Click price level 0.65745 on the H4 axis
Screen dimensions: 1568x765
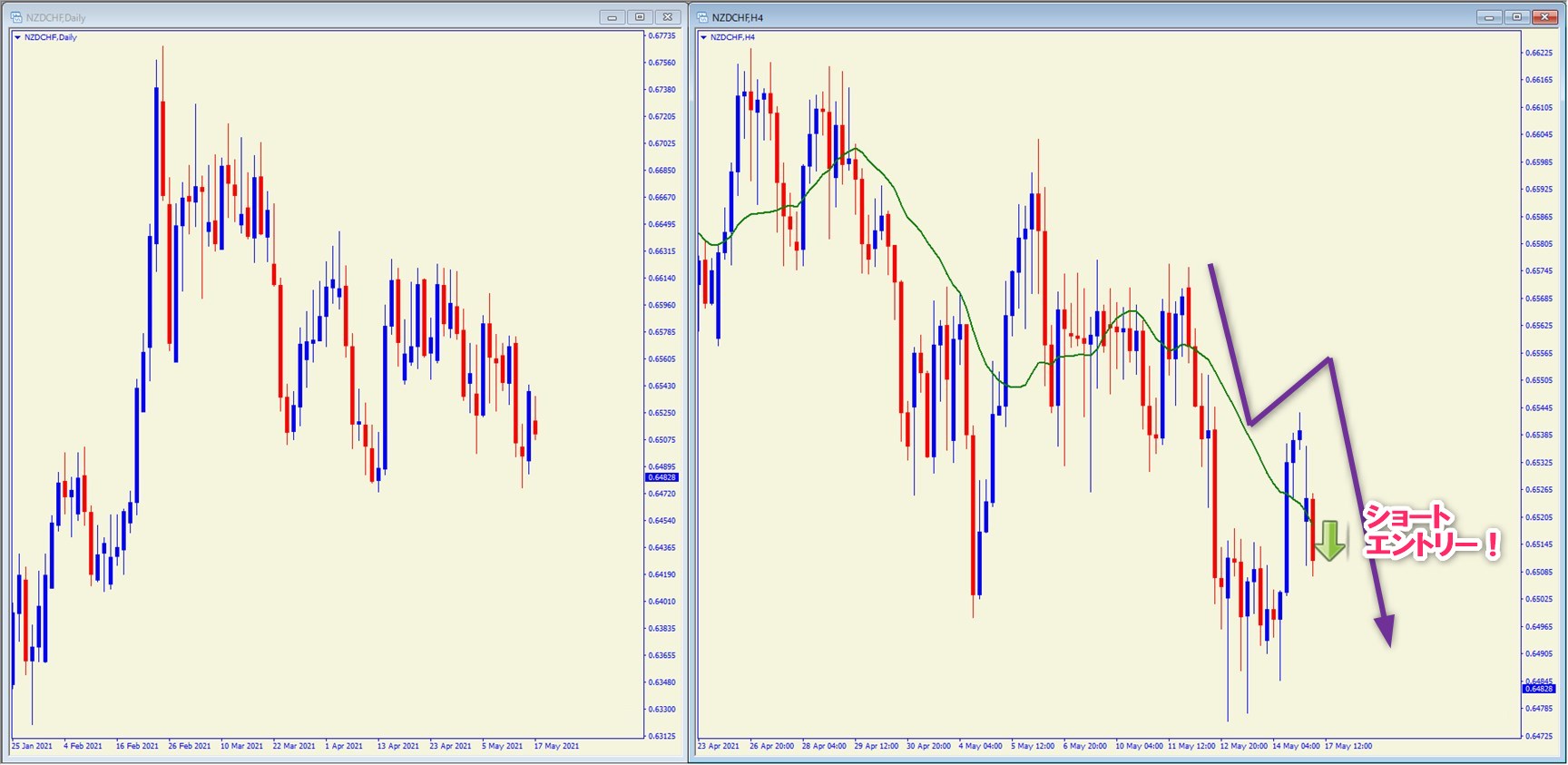click(x=1539, y=271)
